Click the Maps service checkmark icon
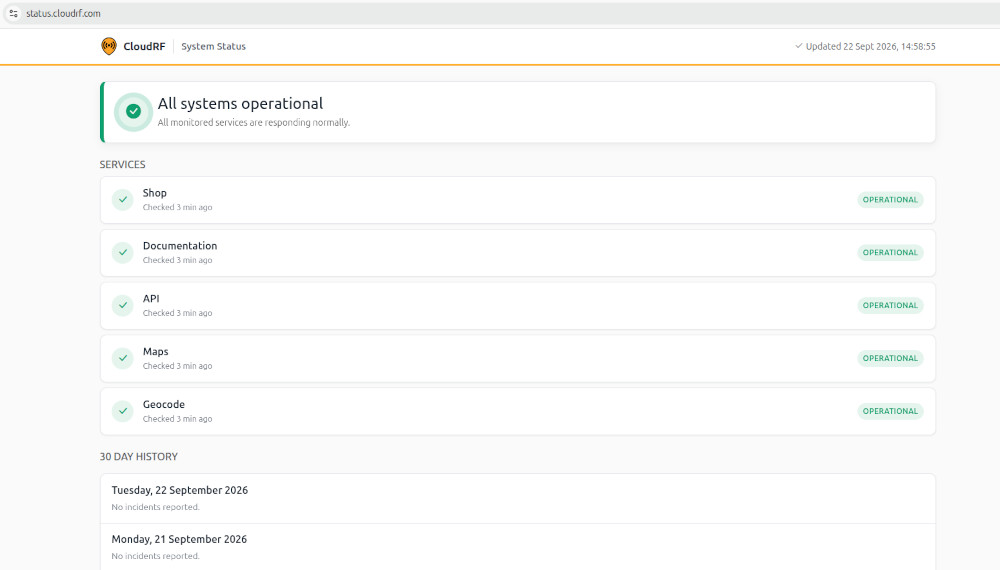This screenshot has width=1000, height=570. pyautogui.click(x=122, y=358)
